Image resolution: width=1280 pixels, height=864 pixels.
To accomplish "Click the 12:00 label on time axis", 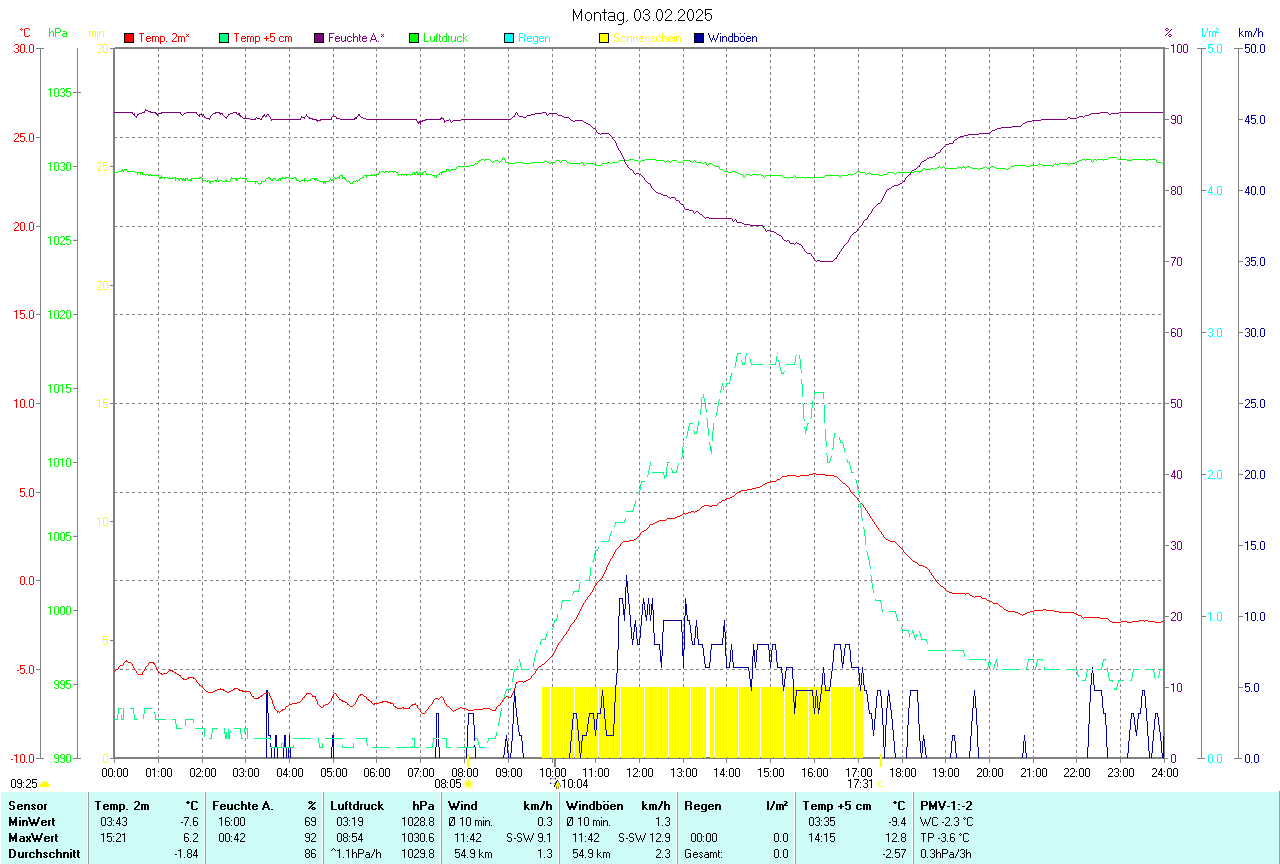I will pyautogui.click(x=640, y=772).
